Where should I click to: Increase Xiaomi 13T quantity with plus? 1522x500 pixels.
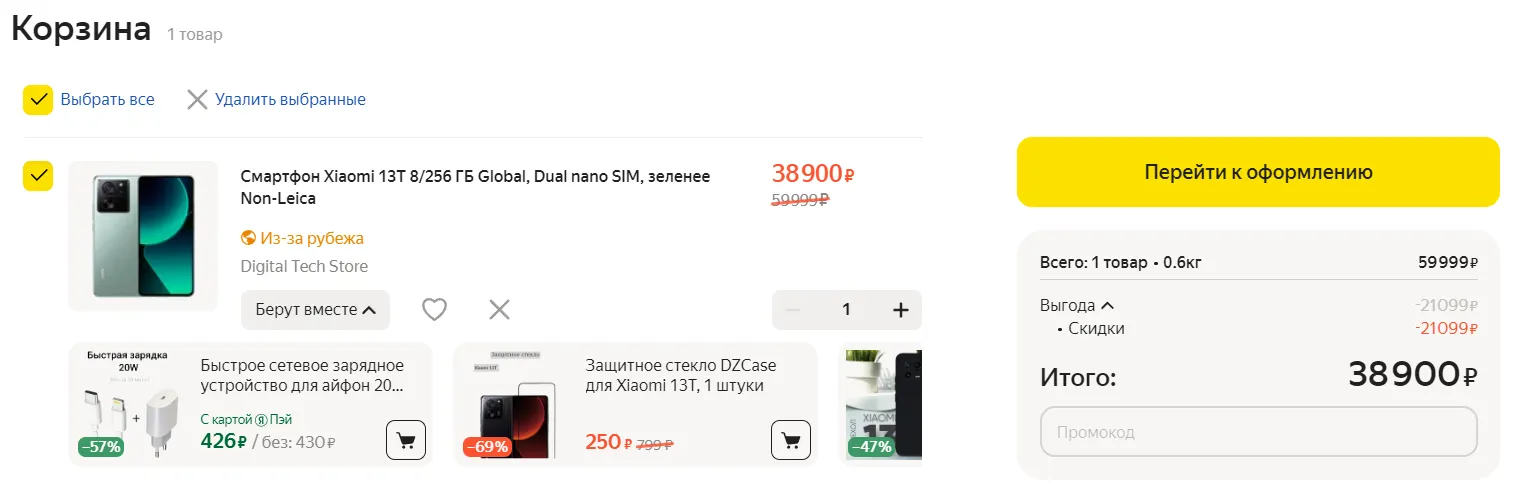(x=900, y=310)
